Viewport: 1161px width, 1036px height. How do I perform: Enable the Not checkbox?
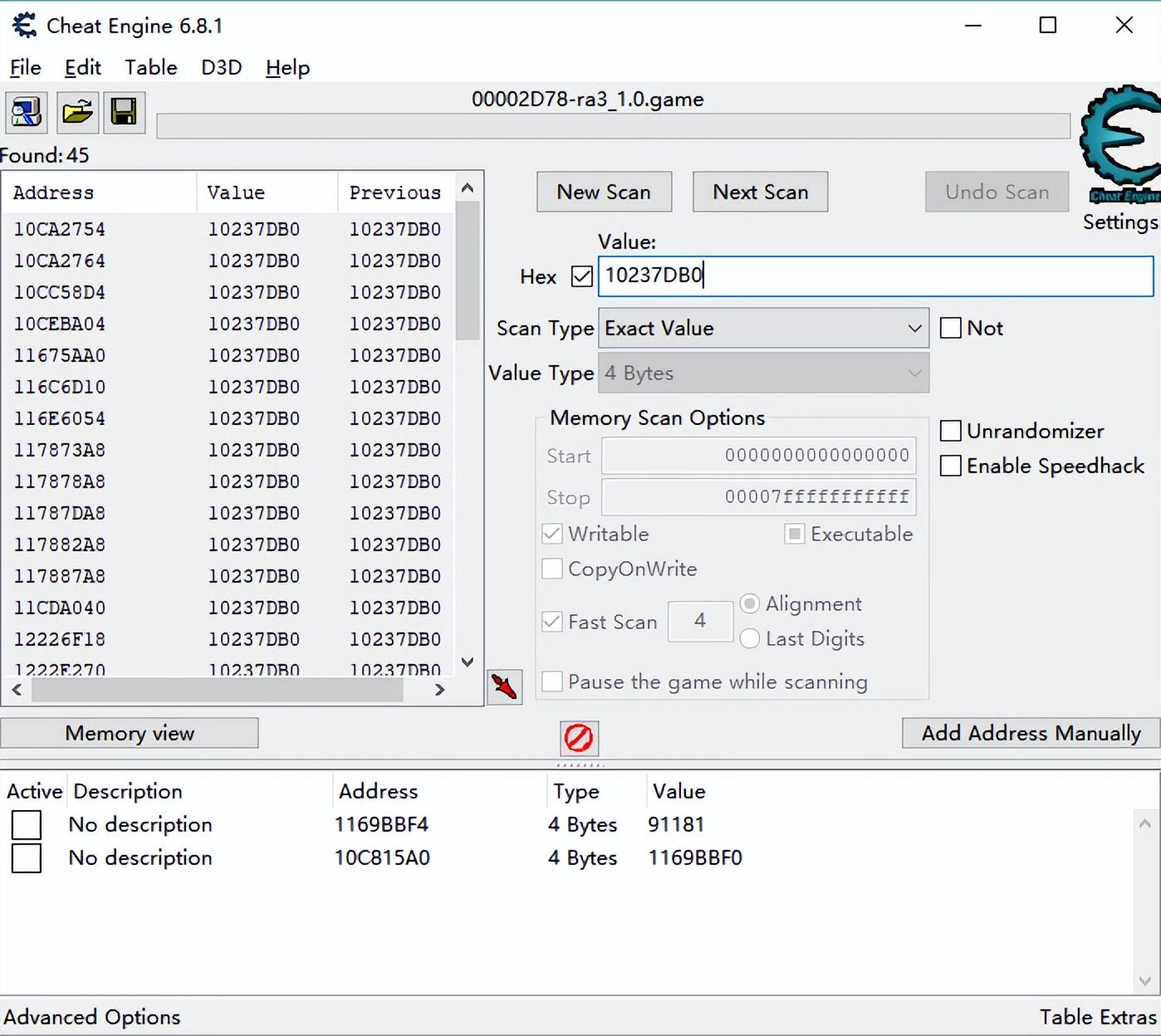(951, 328)
